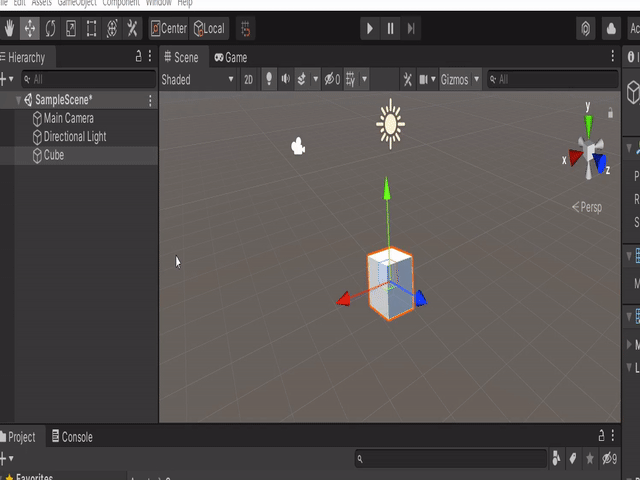Select the Rotate tool
The image size is (640, 480).
pyautogui.click(x=50, y=29)
